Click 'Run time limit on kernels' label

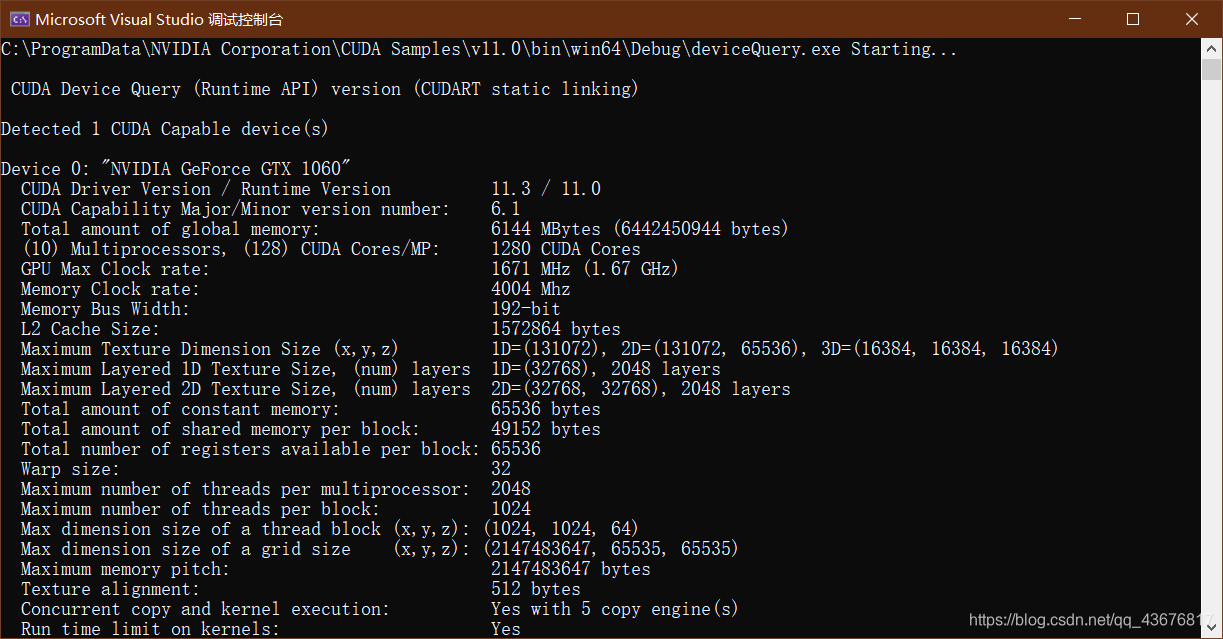pos(150,629)
